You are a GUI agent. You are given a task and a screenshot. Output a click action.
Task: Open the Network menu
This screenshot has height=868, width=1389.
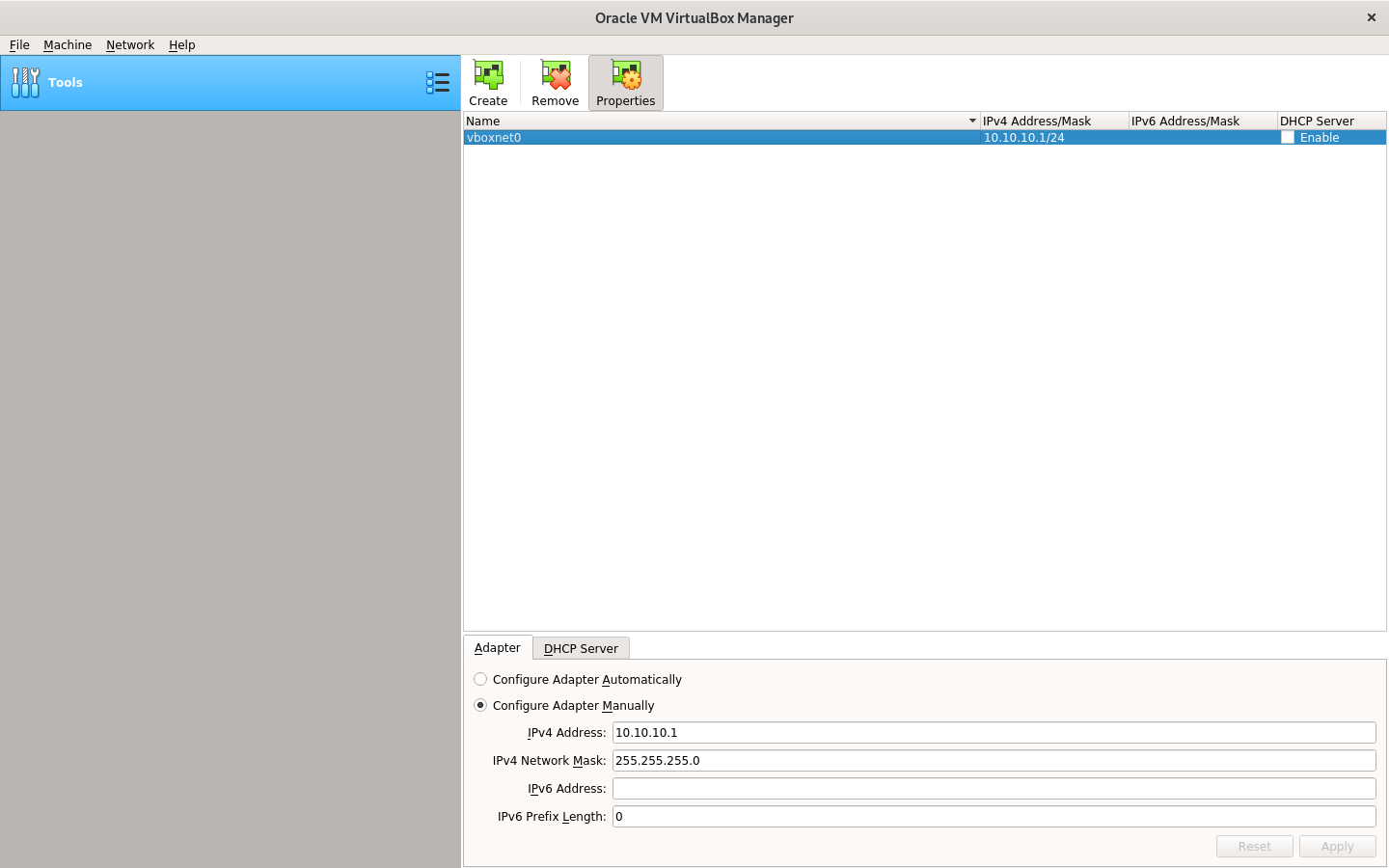(x=130, y=44)
